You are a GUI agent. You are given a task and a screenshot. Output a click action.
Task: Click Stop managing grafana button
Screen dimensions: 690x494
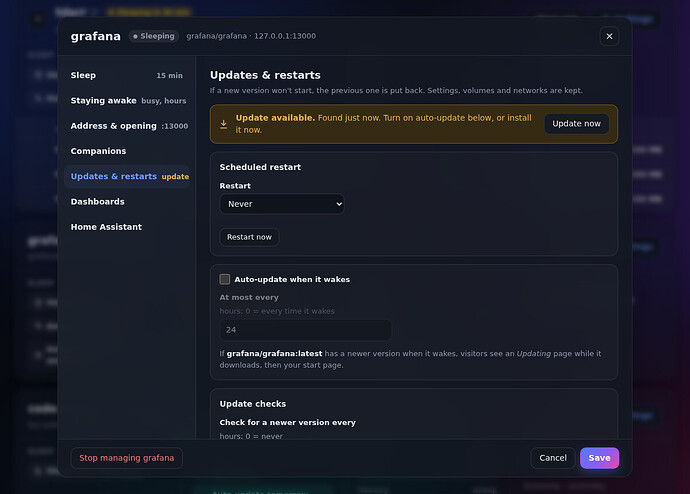[x=127, y=458]
